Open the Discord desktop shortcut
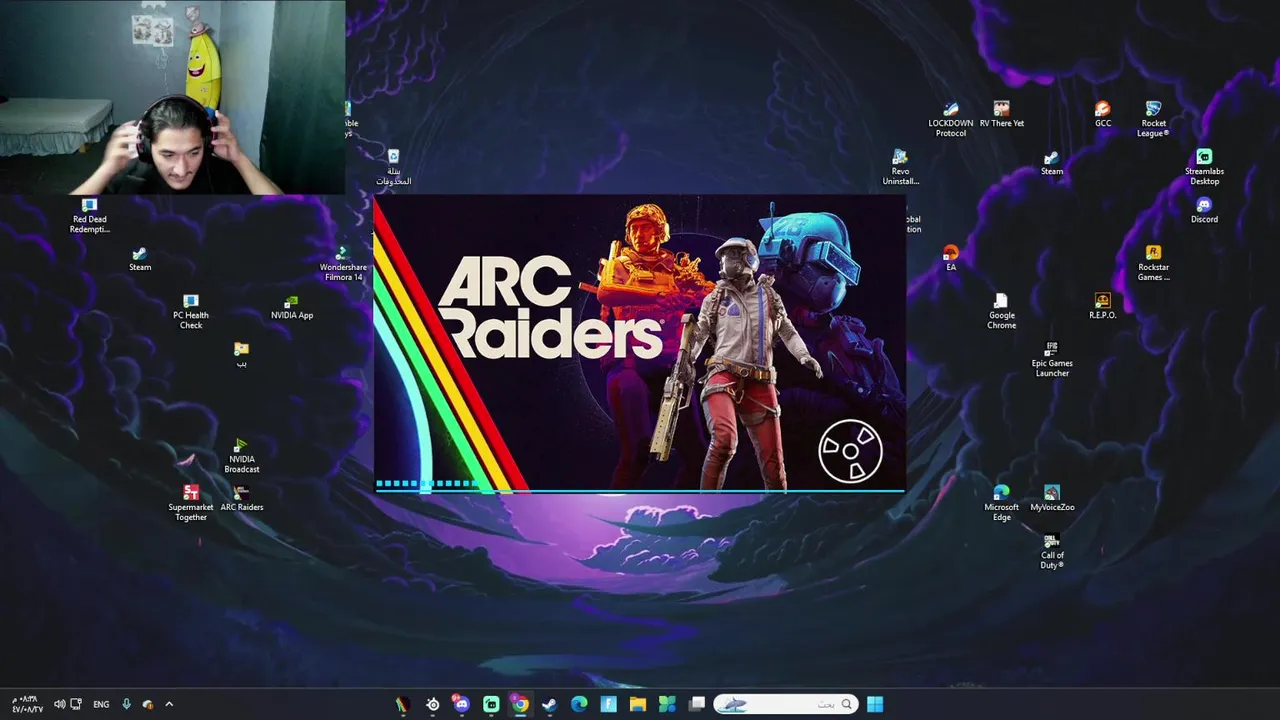1280x720 pixels. click(x=1204, y=211)
